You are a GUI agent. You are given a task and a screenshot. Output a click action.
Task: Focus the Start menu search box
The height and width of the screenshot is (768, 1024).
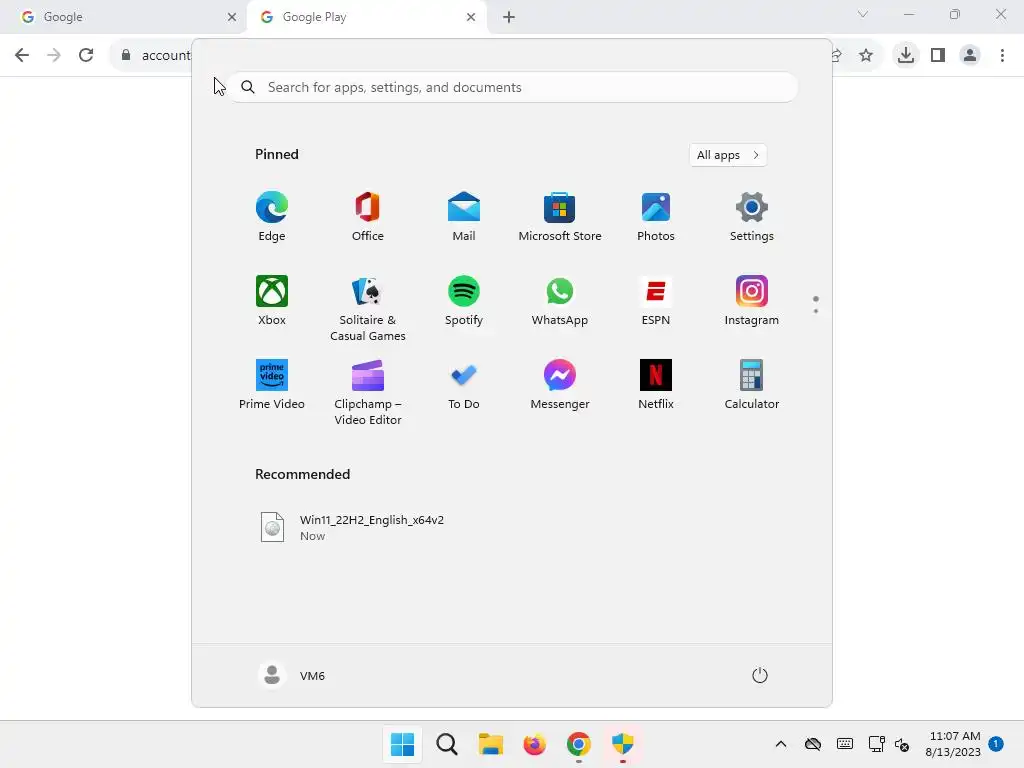pyautogui.click(x=513, y=88)
